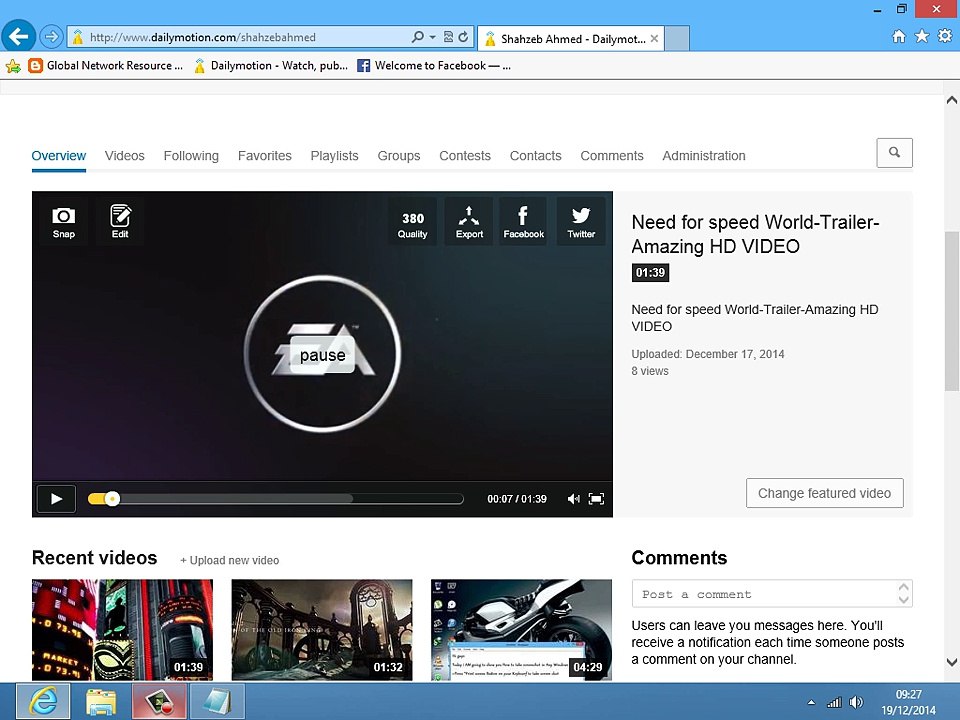Image resolution: width=960 pixels, height=720 pixels.
Task: Open the 01:32 recent video thumbnail
Action: tap(322, 629)
